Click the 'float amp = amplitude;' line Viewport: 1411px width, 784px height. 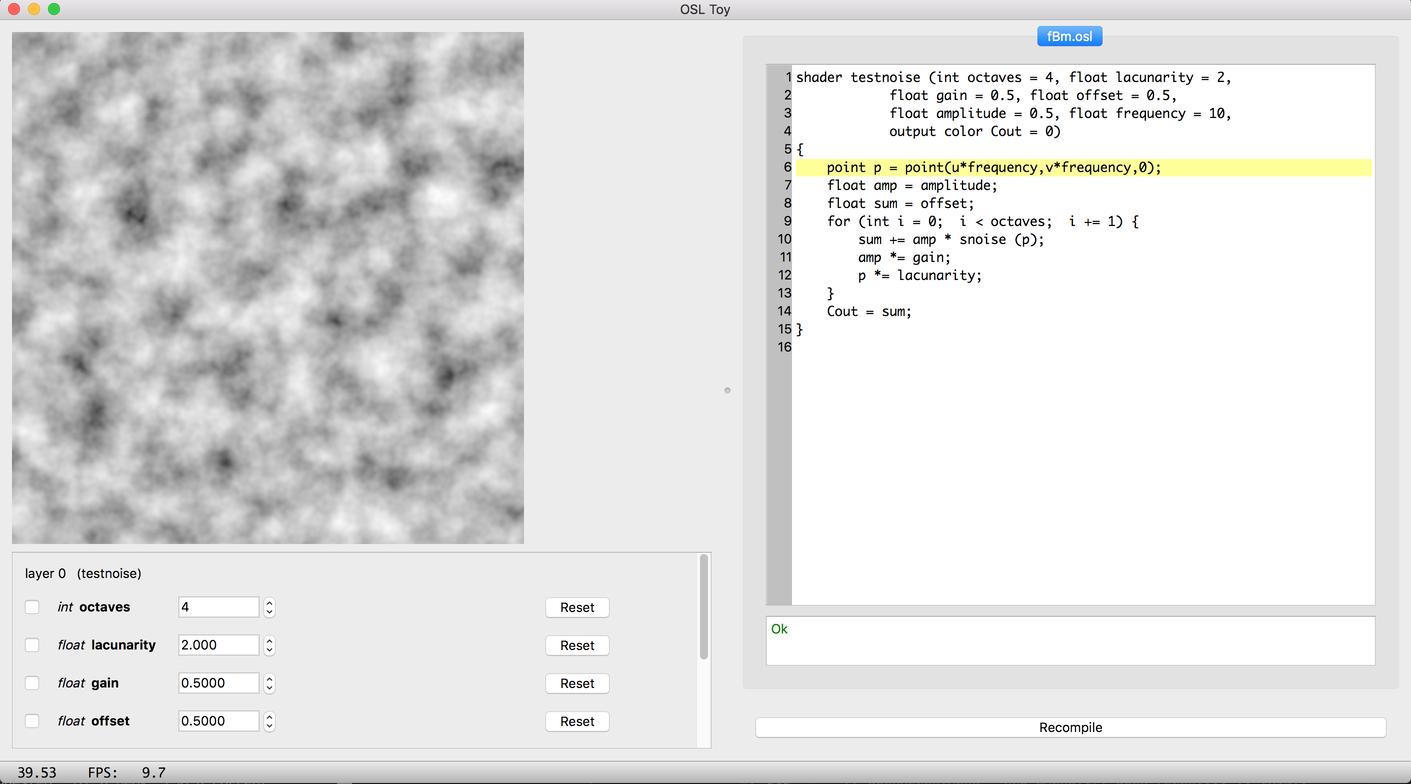tap(912, 185)
